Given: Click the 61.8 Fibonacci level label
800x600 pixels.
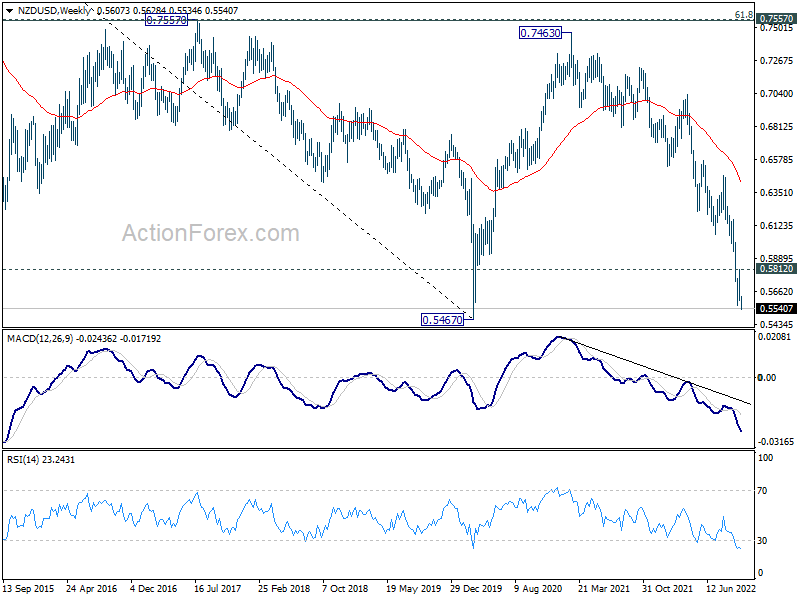Looking at the screenshot, I should pos(744,15).
